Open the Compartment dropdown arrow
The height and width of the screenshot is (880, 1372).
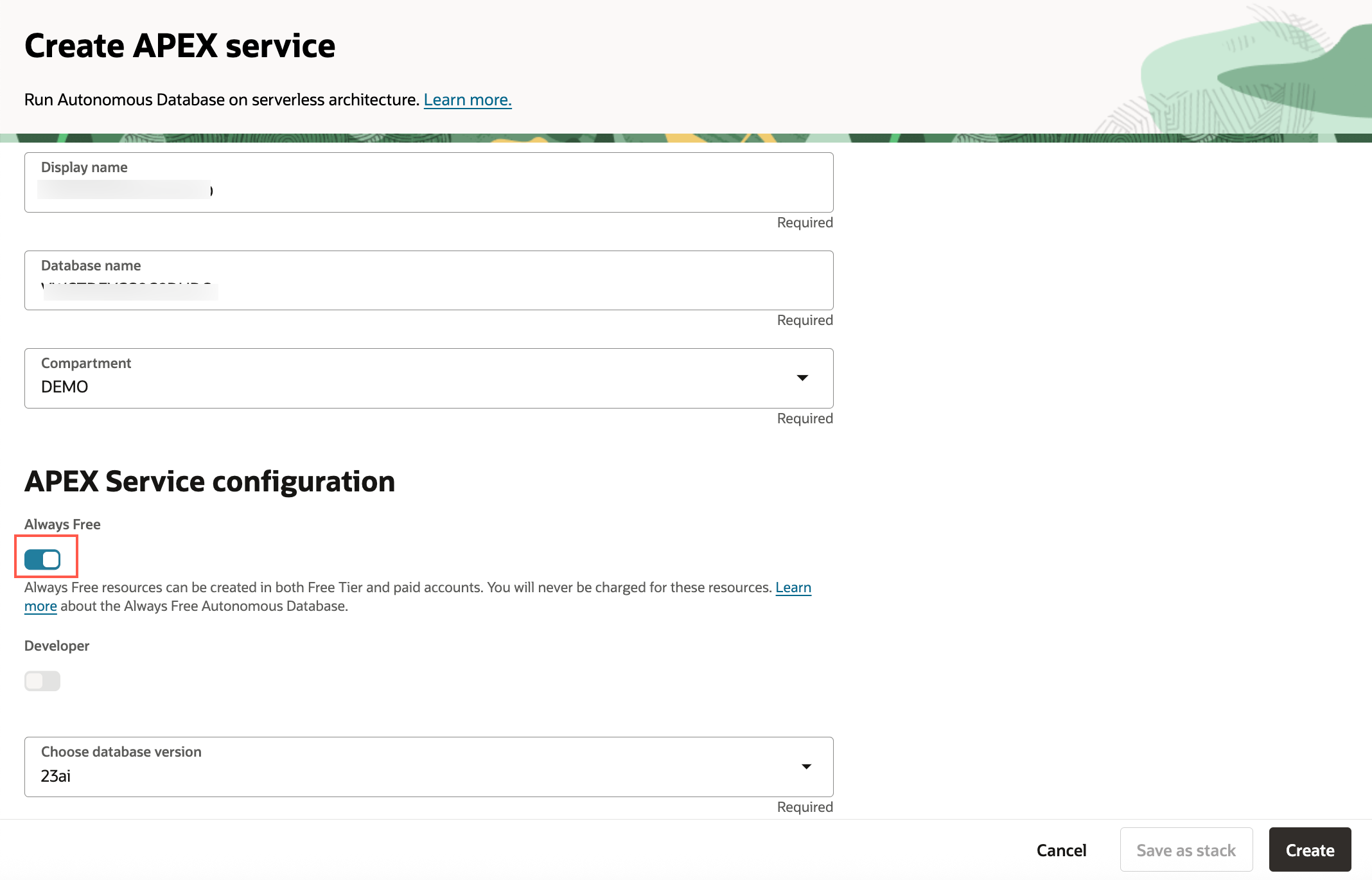802,378
